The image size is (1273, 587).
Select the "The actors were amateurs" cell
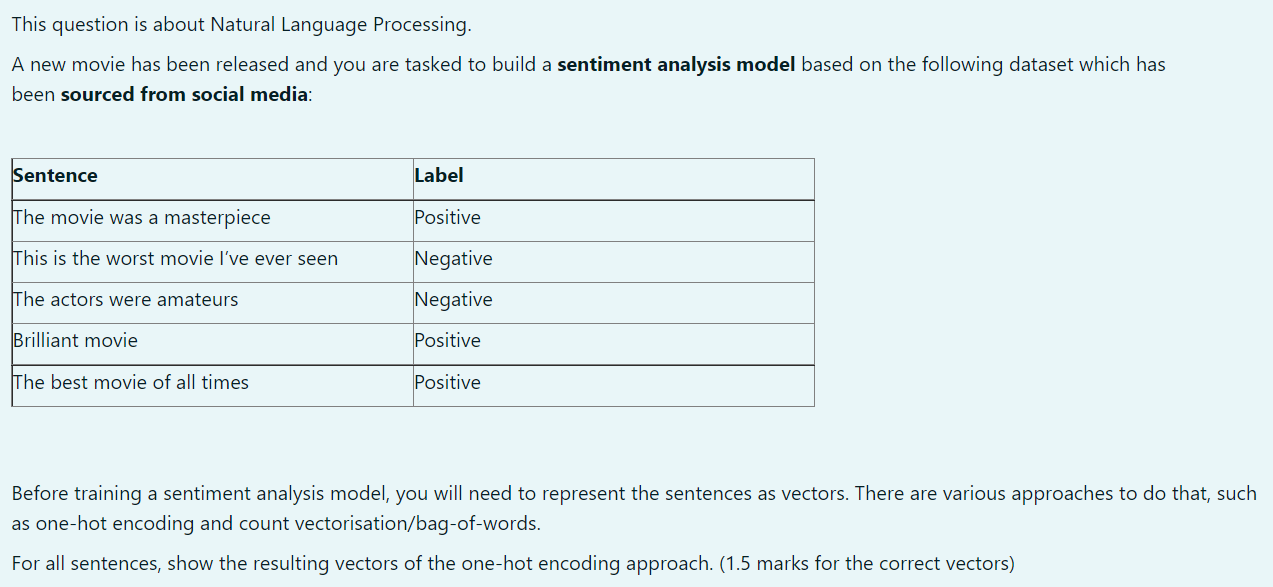coord(126,300)
